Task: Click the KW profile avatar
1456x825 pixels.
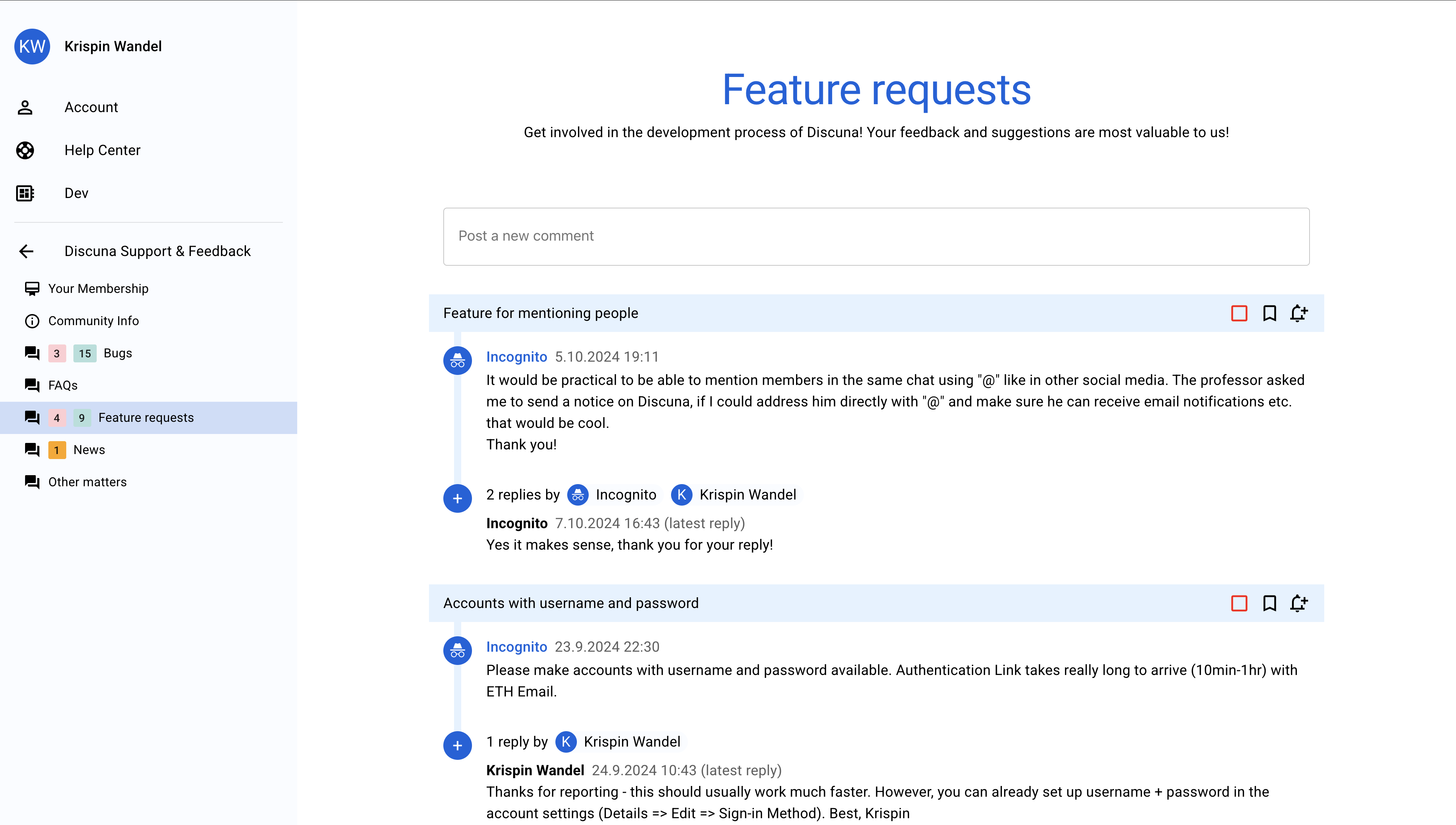Action: coord(32,47)
